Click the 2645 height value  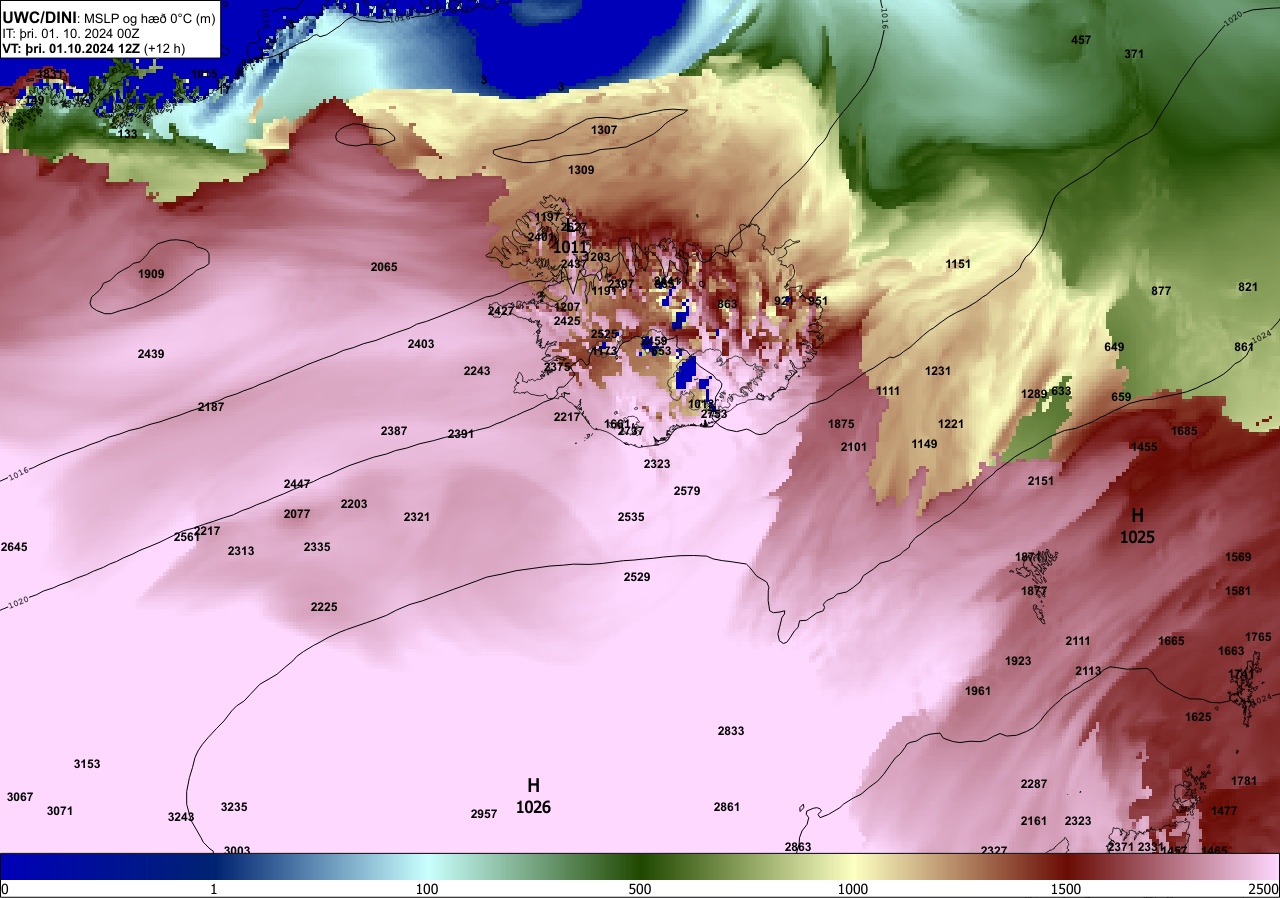[x=14, y=547]
